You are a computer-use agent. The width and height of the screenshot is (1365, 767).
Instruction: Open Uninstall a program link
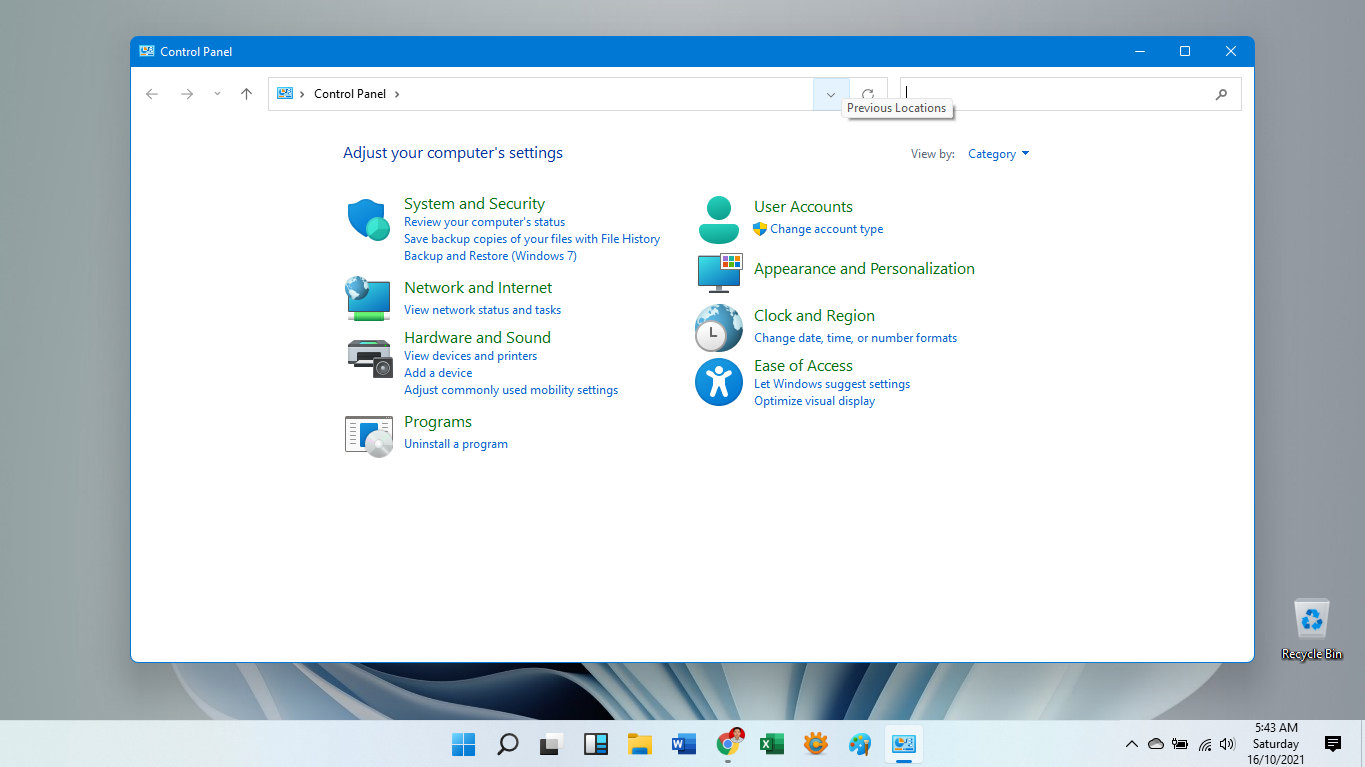tap(456, 444)
